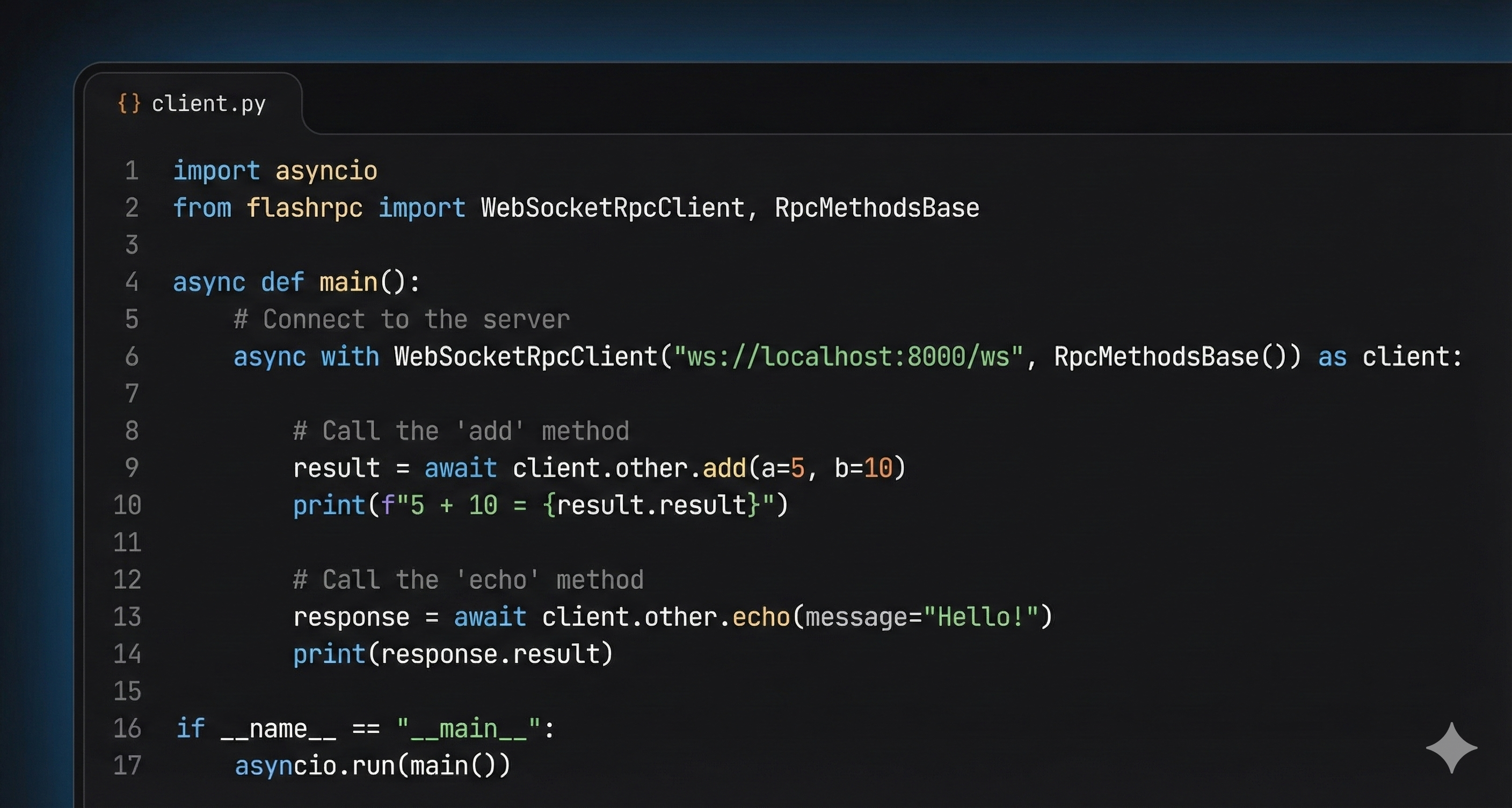The image size is (1512, 808).
Task: Click line number 10 in the gutter
Action: tap(127, 505)
